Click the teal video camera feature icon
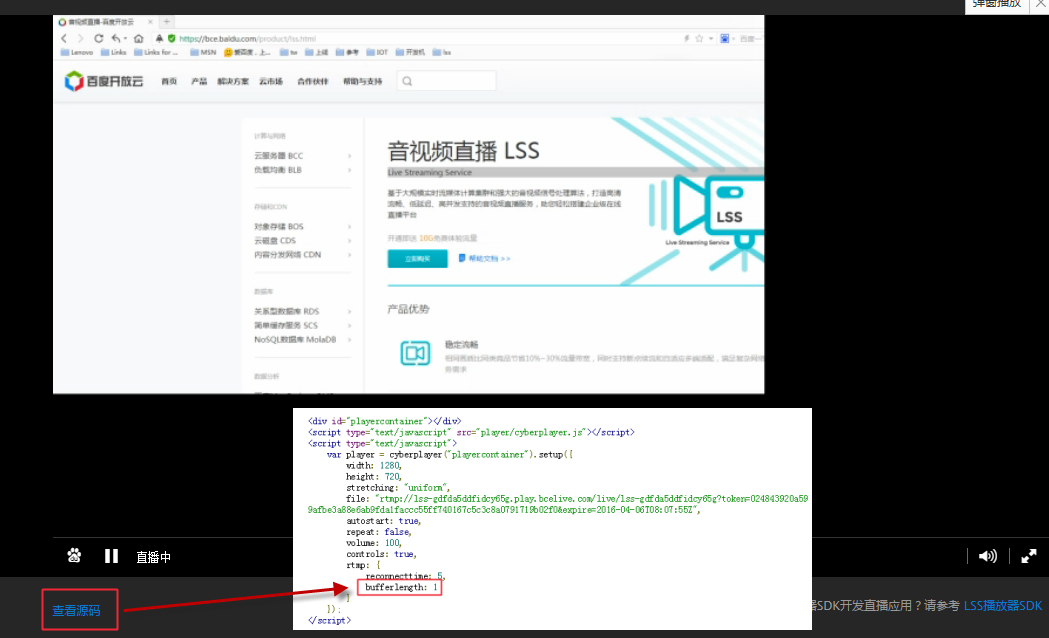Viewport: 1049px width, 638px height. click(415, 352)
